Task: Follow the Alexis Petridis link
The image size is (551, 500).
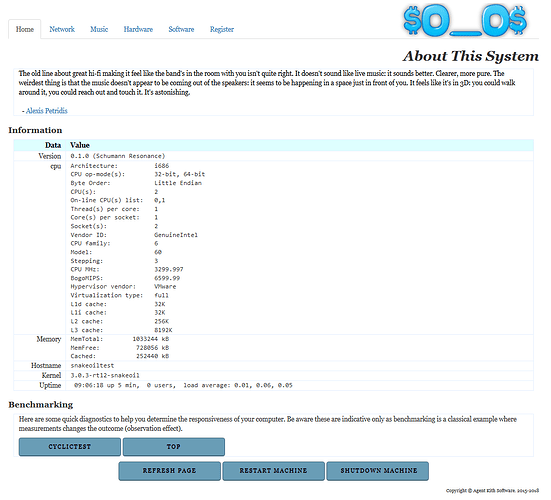Action: (47, 111)
